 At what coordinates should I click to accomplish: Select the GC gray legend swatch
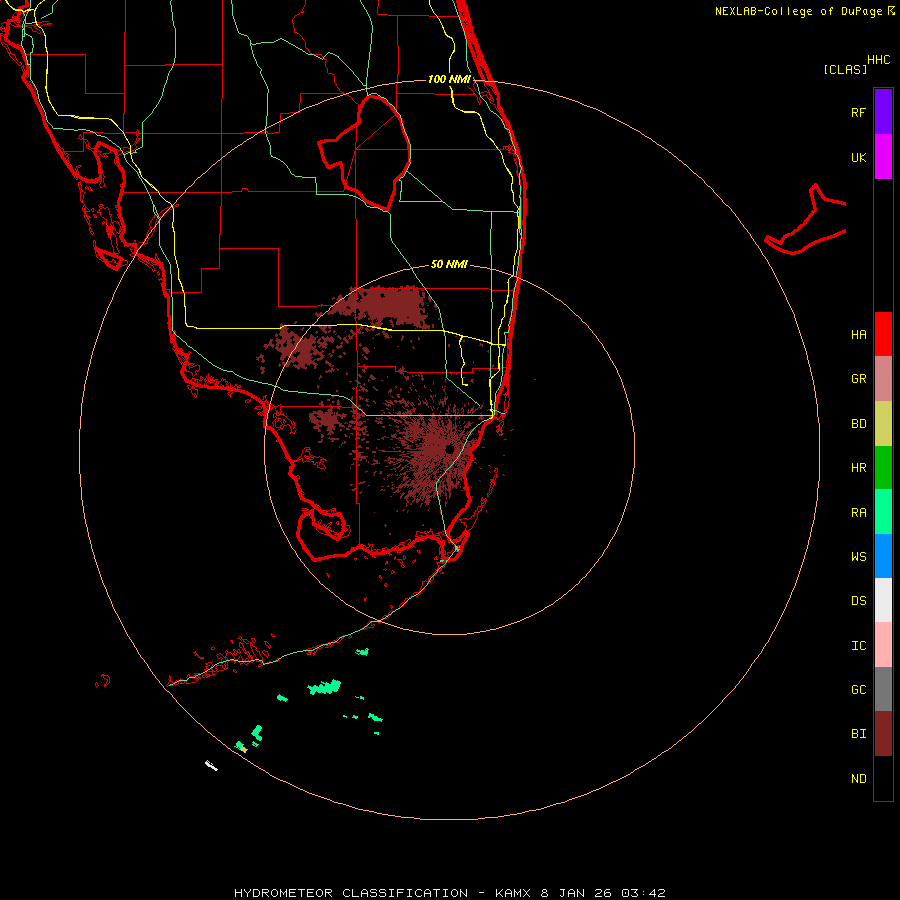[x=883, y=689]
